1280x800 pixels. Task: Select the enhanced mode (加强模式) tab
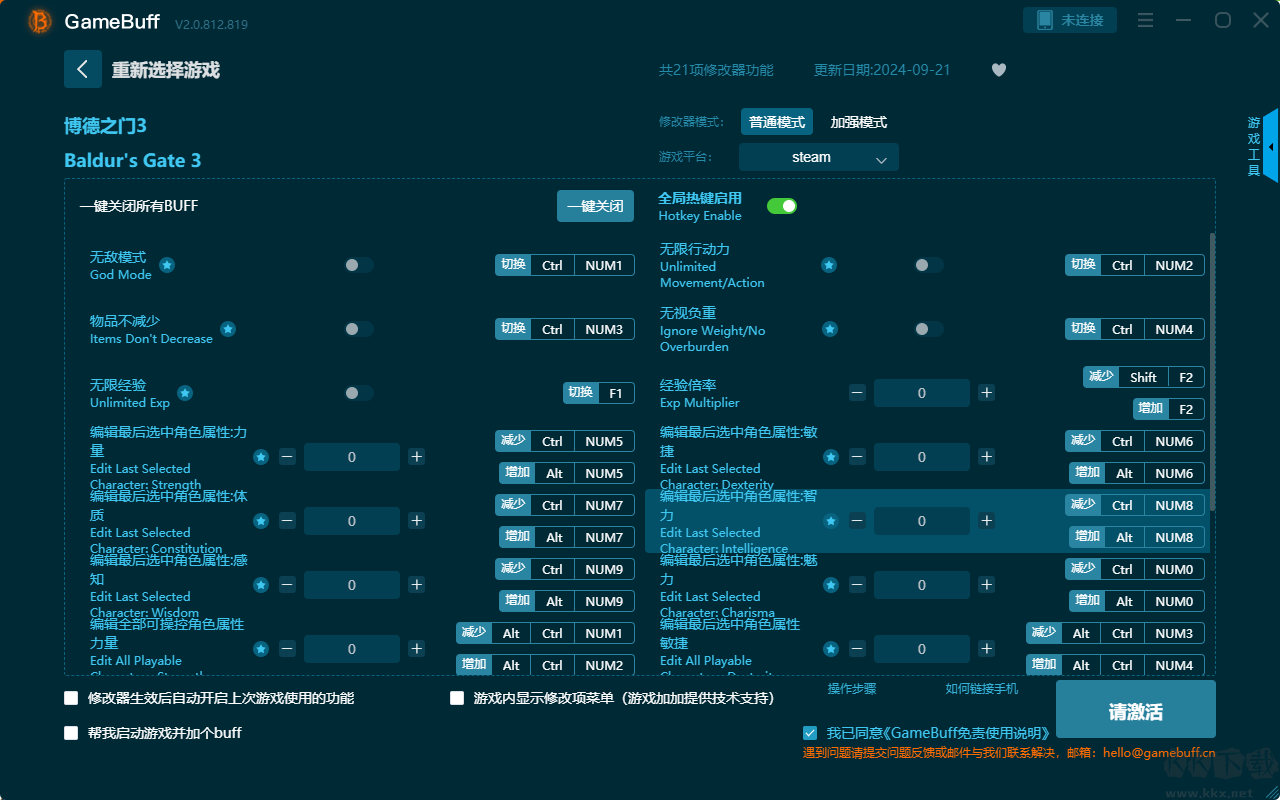coord(859,122)
